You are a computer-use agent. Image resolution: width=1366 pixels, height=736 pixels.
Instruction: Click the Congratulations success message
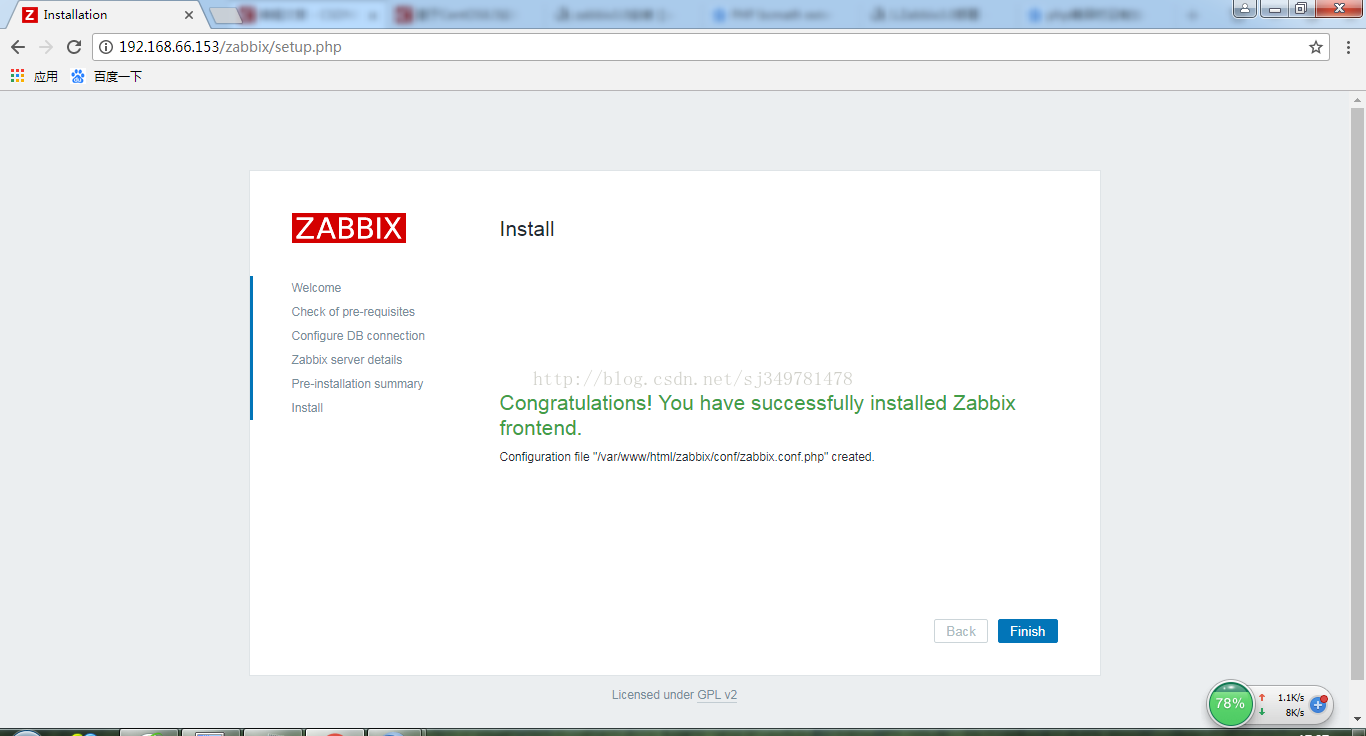(758, 415)
